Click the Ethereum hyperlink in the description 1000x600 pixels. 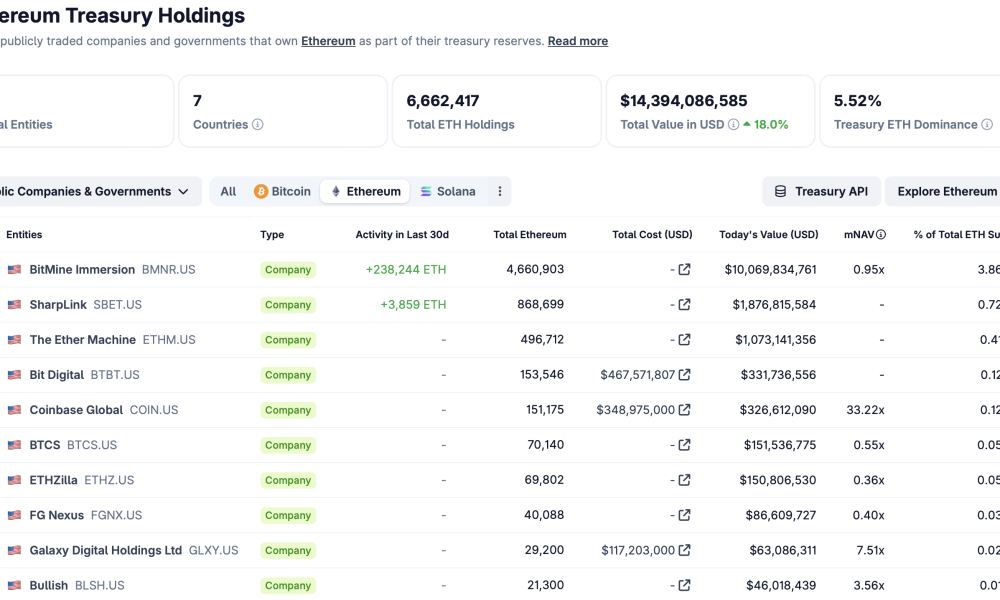click(328, 41)
